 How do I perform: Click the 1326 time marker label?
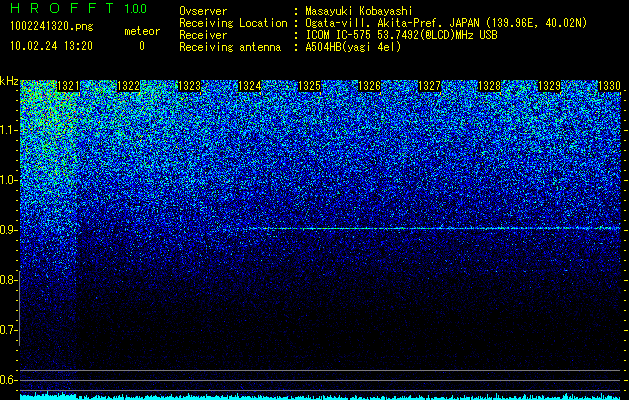coord(369,86)
